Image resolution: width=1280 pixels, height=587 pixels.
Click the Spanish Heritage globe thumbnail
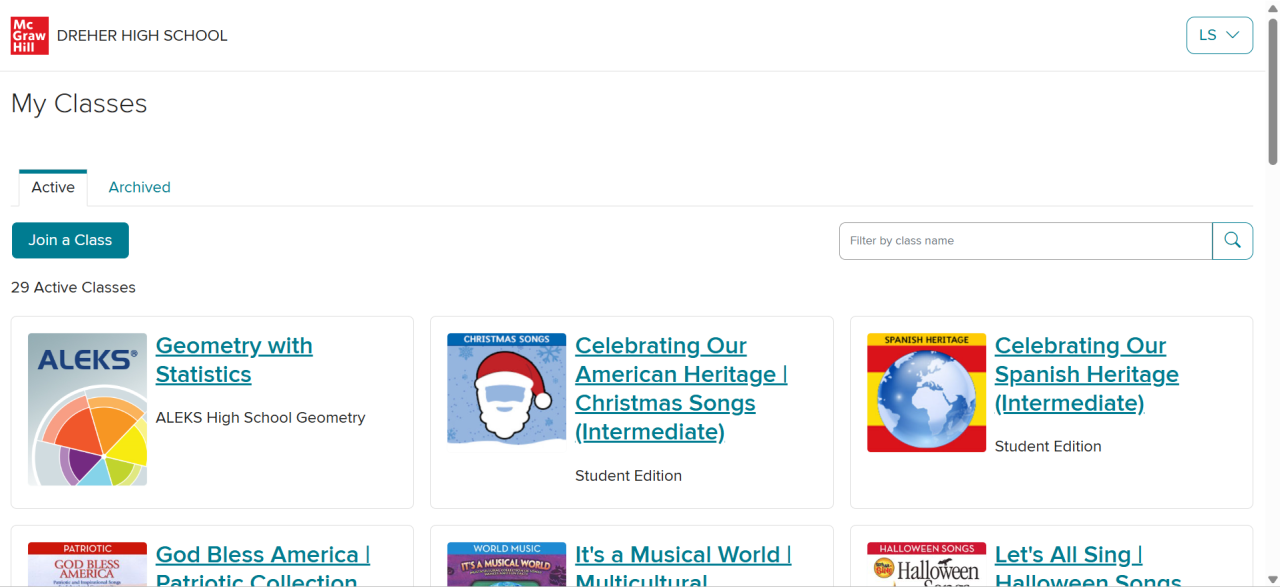coord(926,392)
